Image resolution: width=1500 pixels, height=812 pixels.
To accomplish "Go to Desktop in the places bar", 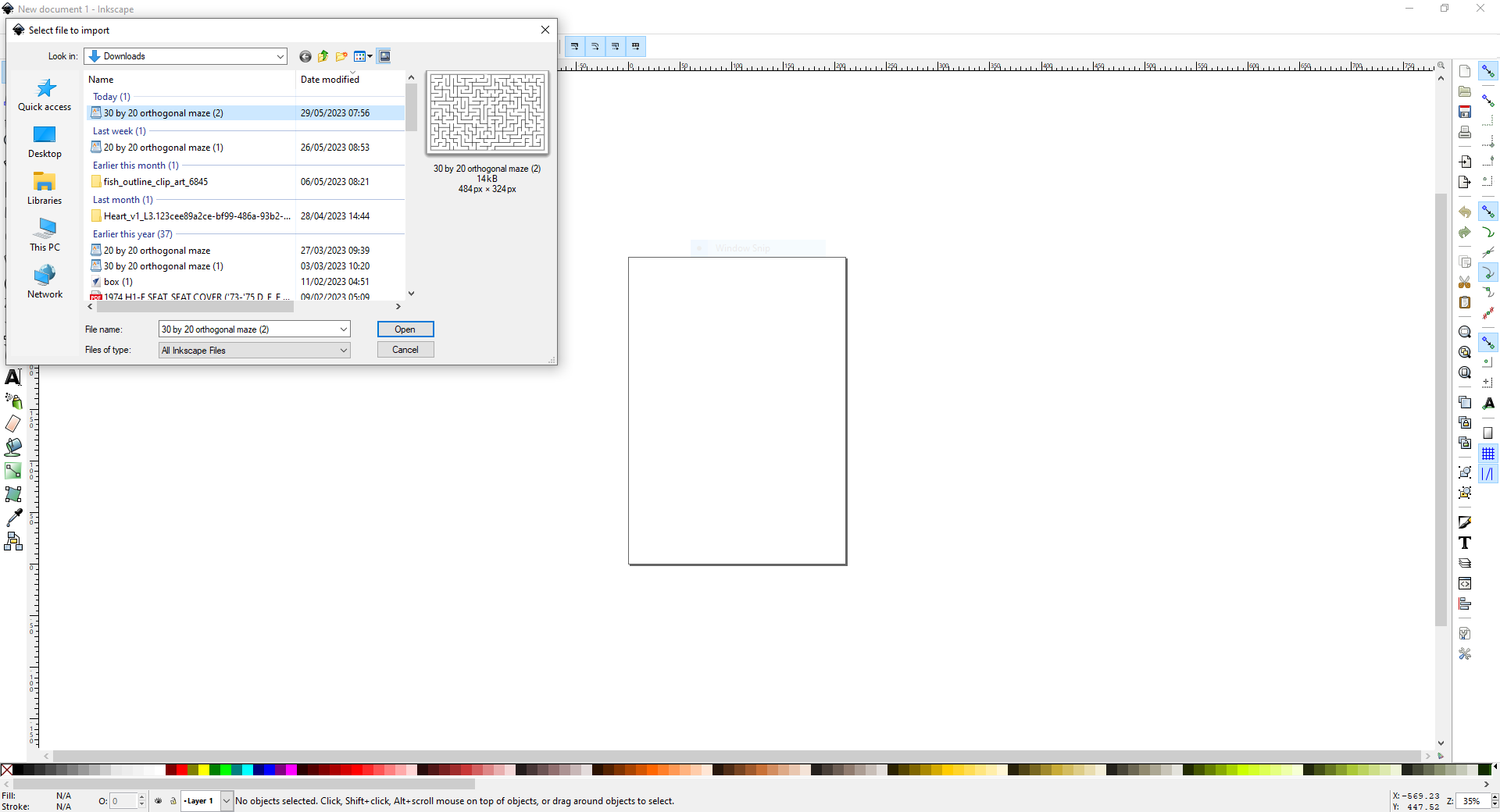I will pyautogui.click(x=45, y=142).
